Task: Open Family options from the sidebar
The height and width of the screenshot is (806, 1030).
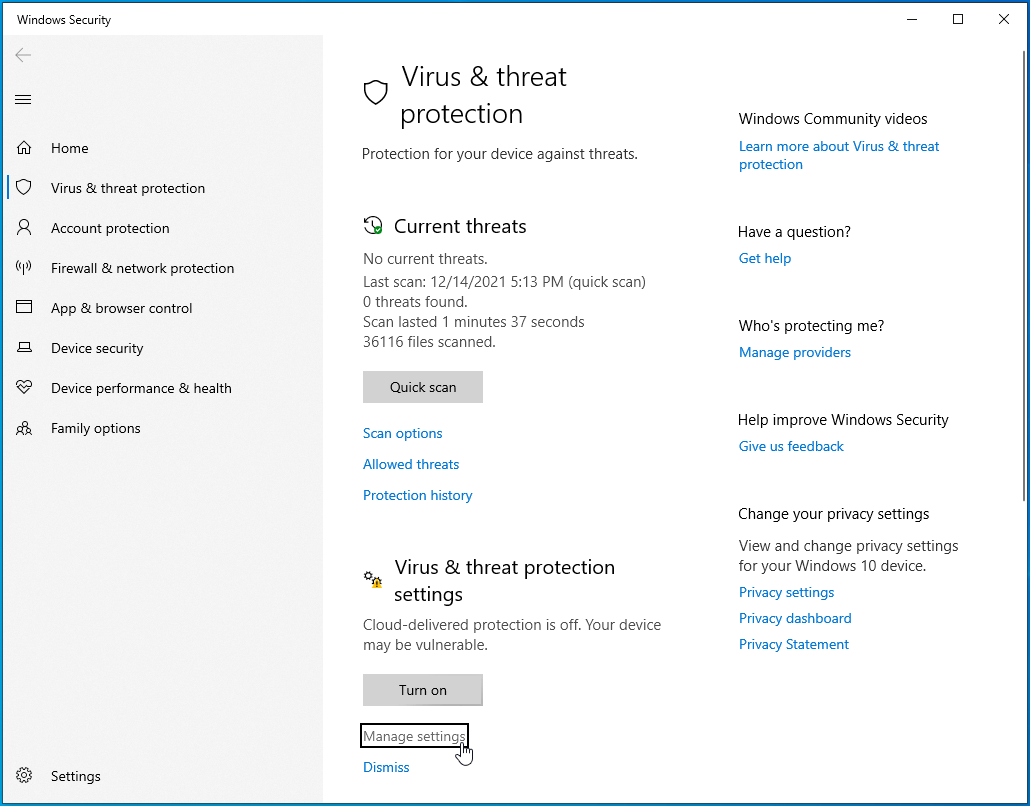Action: [95, 427]
